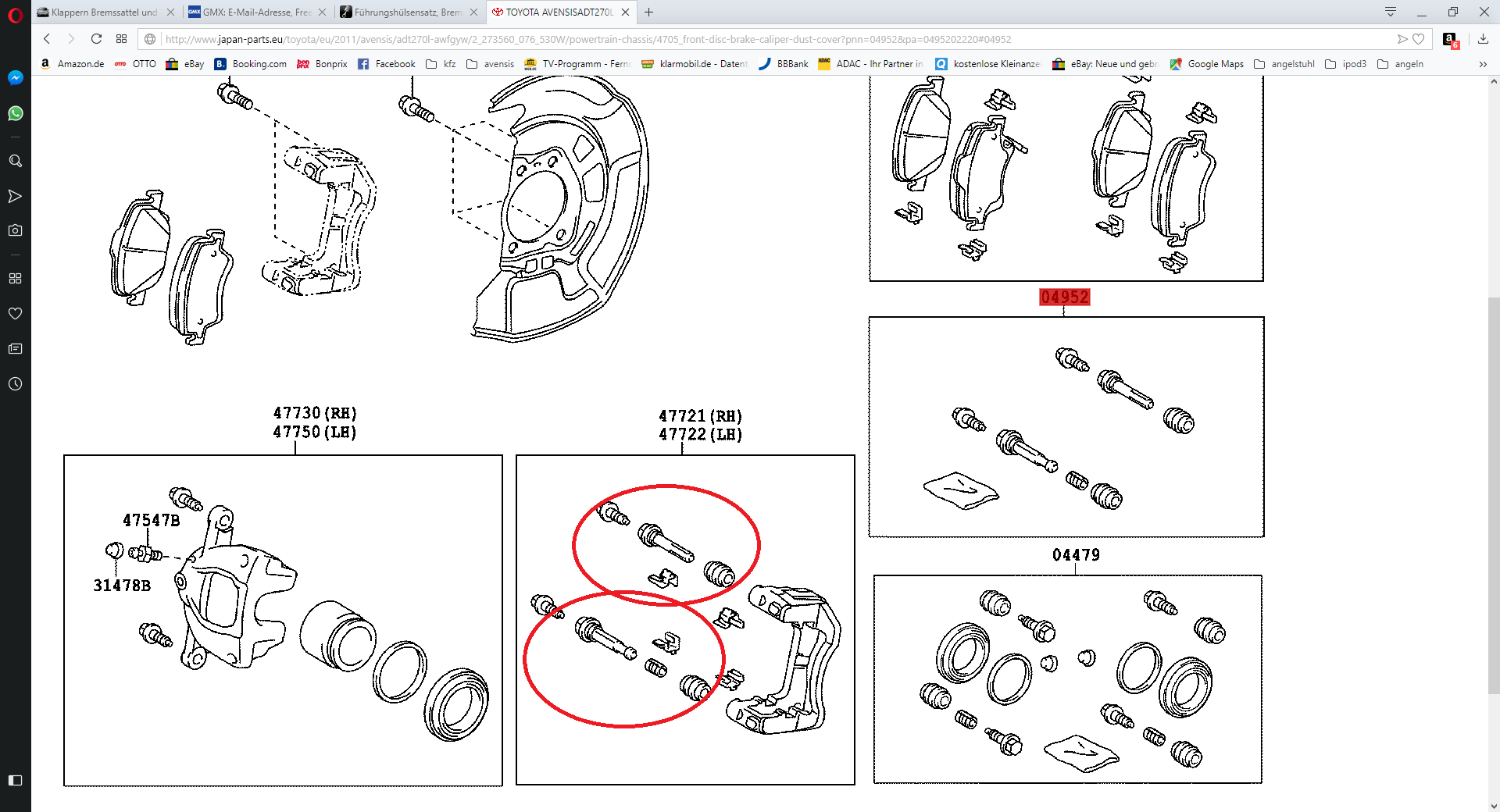Expand the kfz bookmark folder
Screen dimensions: 1500x812
point(441,64)
